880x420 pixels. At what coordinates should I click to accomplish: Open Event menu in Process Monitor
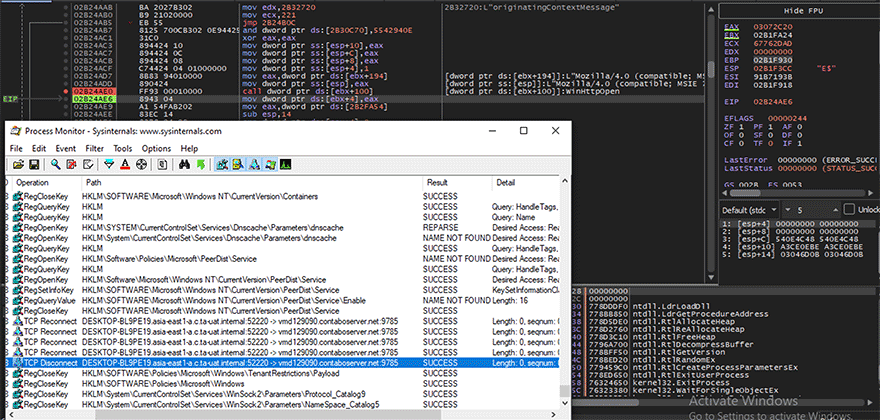click(x=66, y=149)
